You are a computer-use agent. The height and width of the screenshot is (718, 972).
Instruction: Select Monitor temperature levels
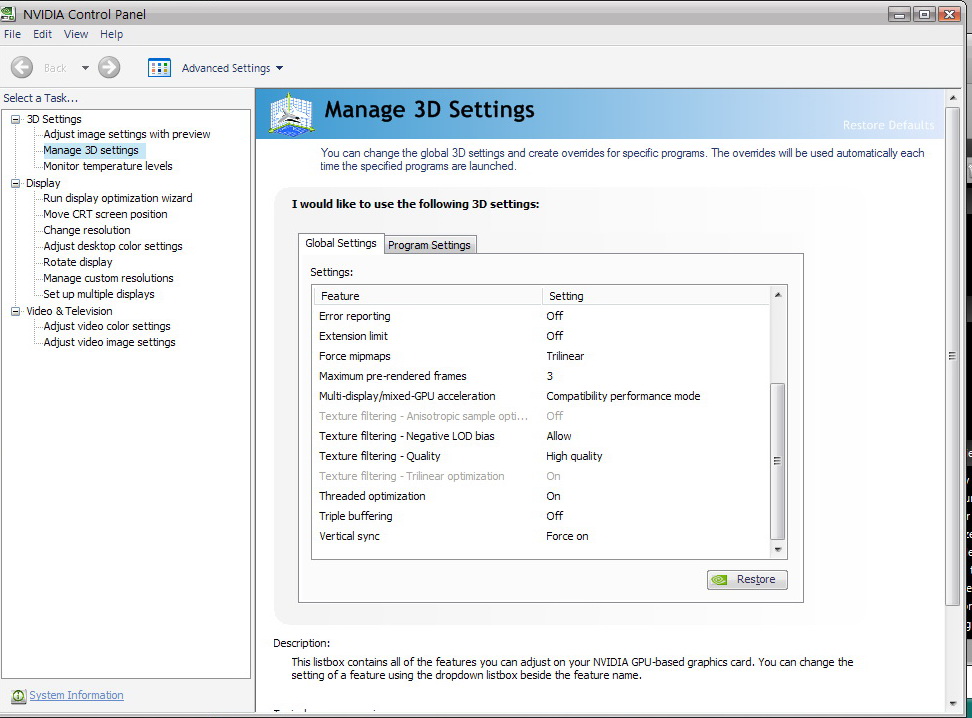(x=107, y=166)
